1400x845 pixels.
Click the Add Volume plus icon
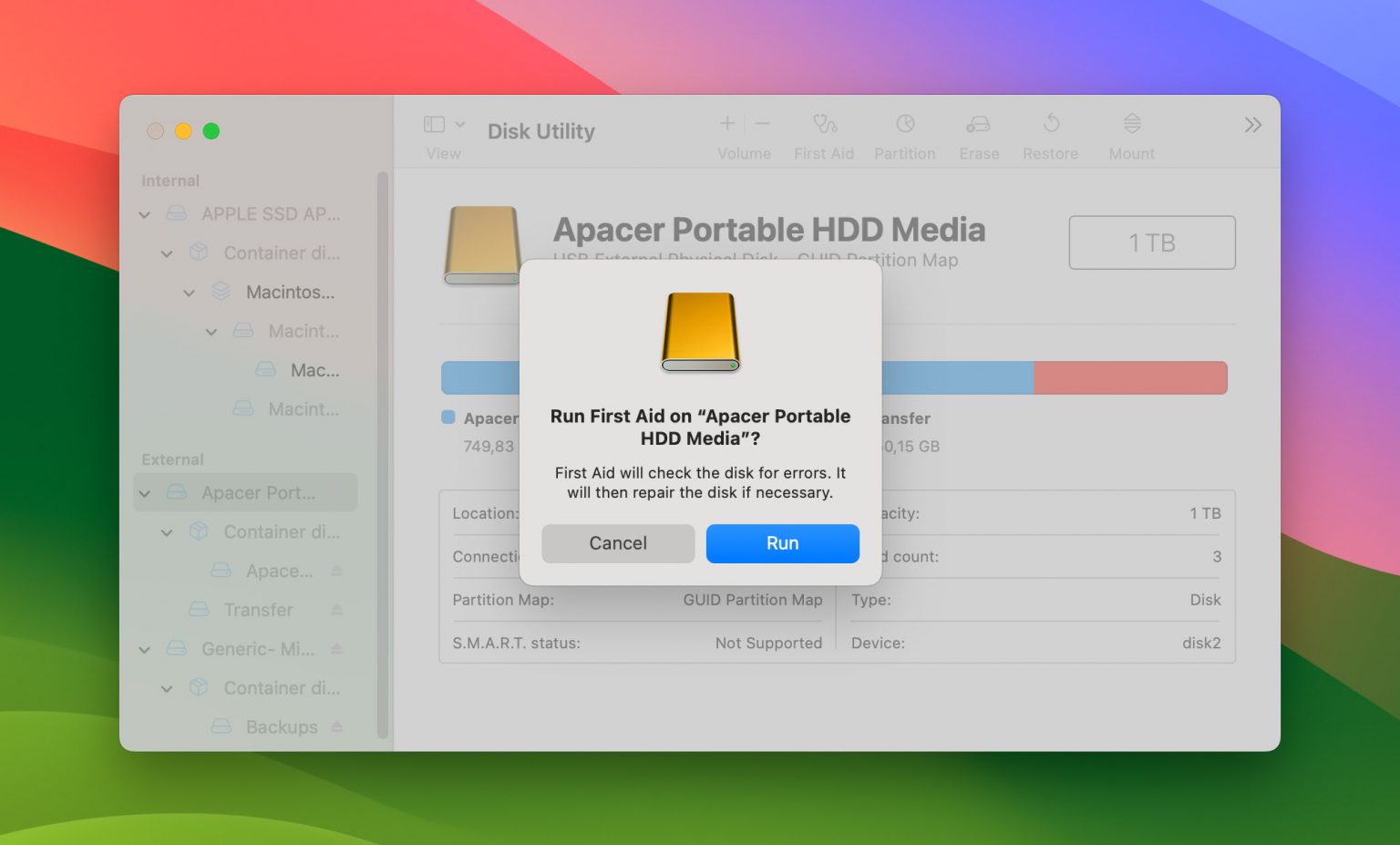tap(726, 123)
